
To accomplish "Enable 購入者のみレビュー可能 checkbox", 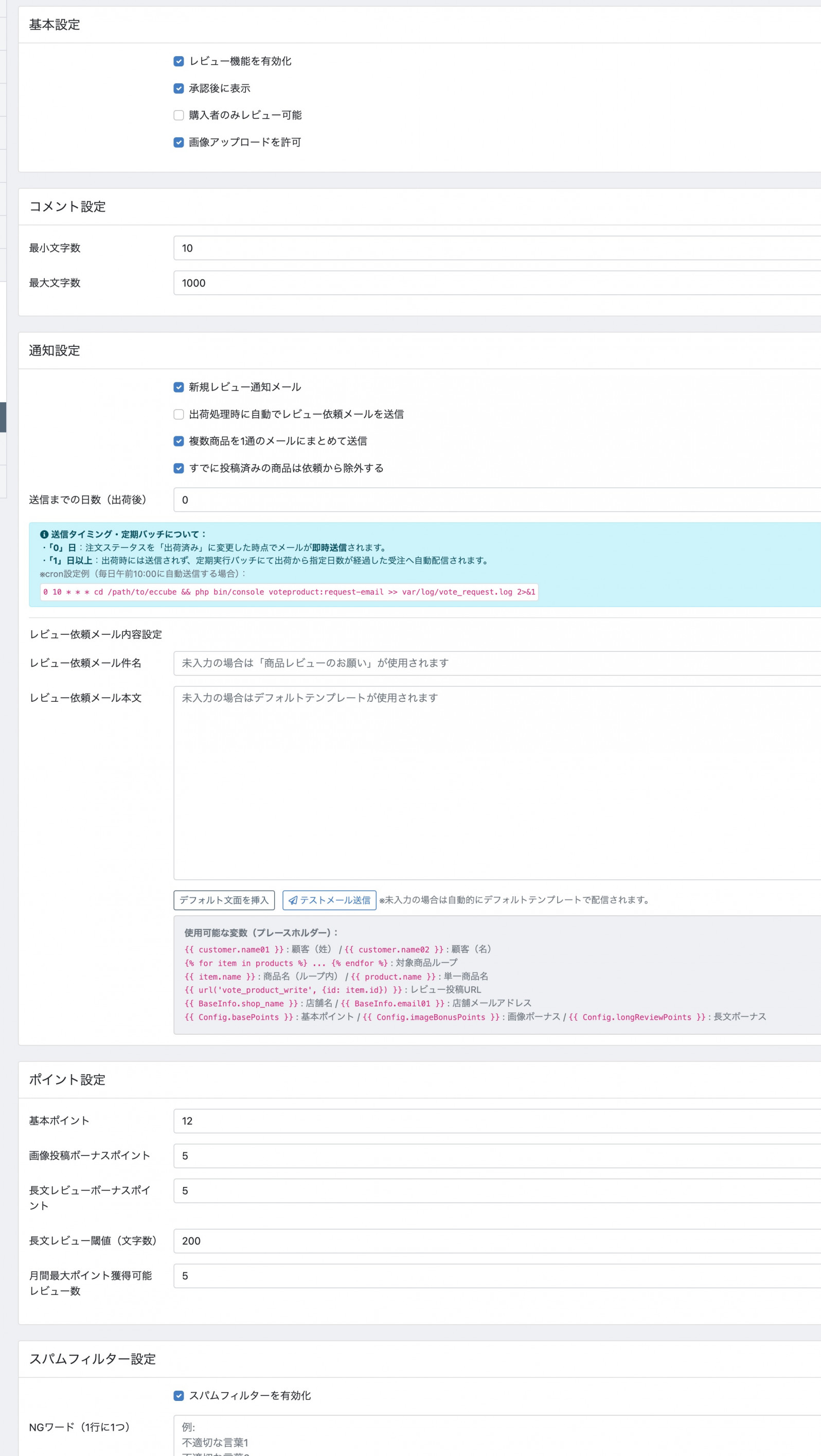I will [x=179, y=115].
